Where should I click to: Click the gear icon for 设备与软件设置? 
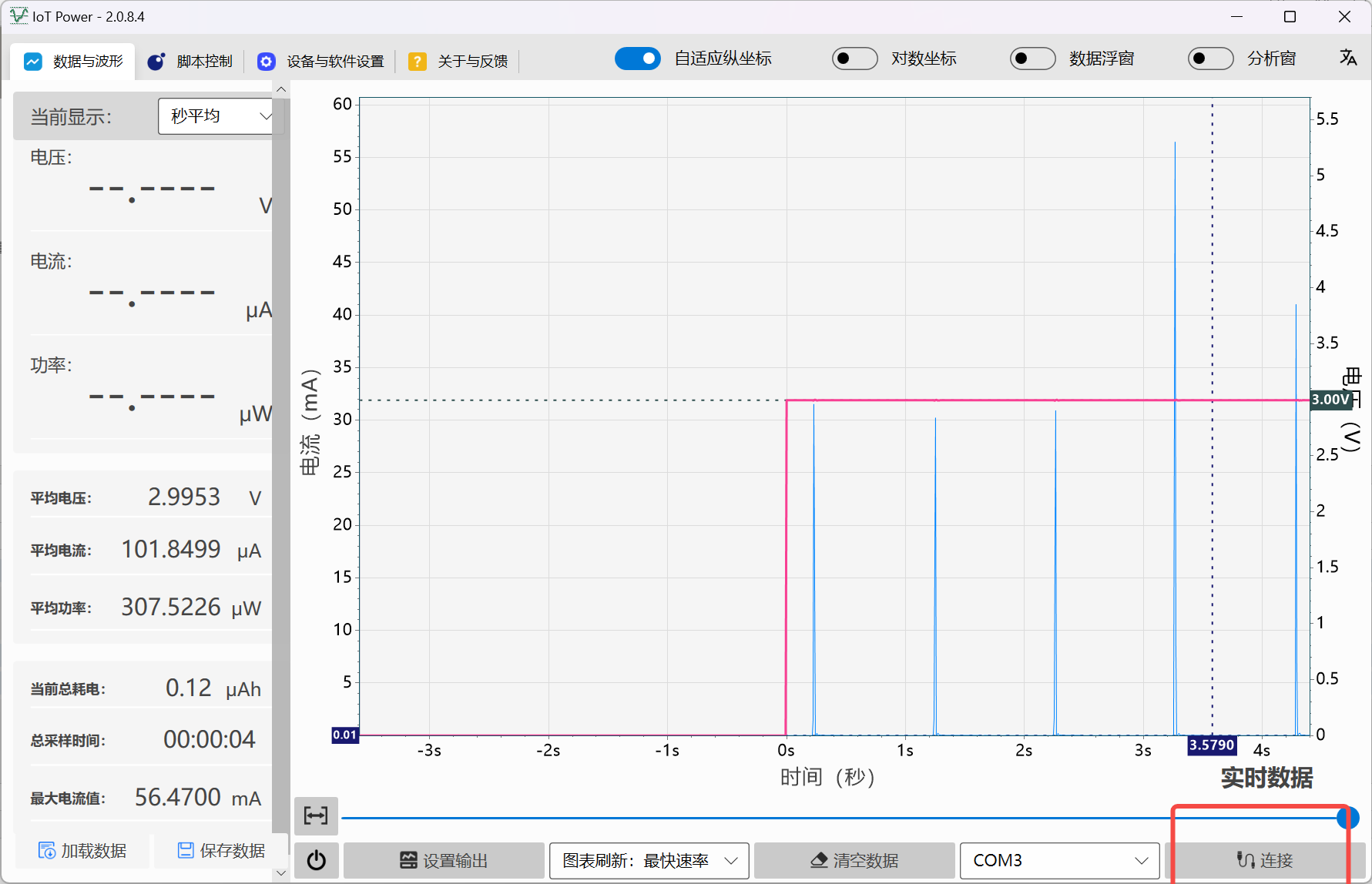[x=267, y=62]
